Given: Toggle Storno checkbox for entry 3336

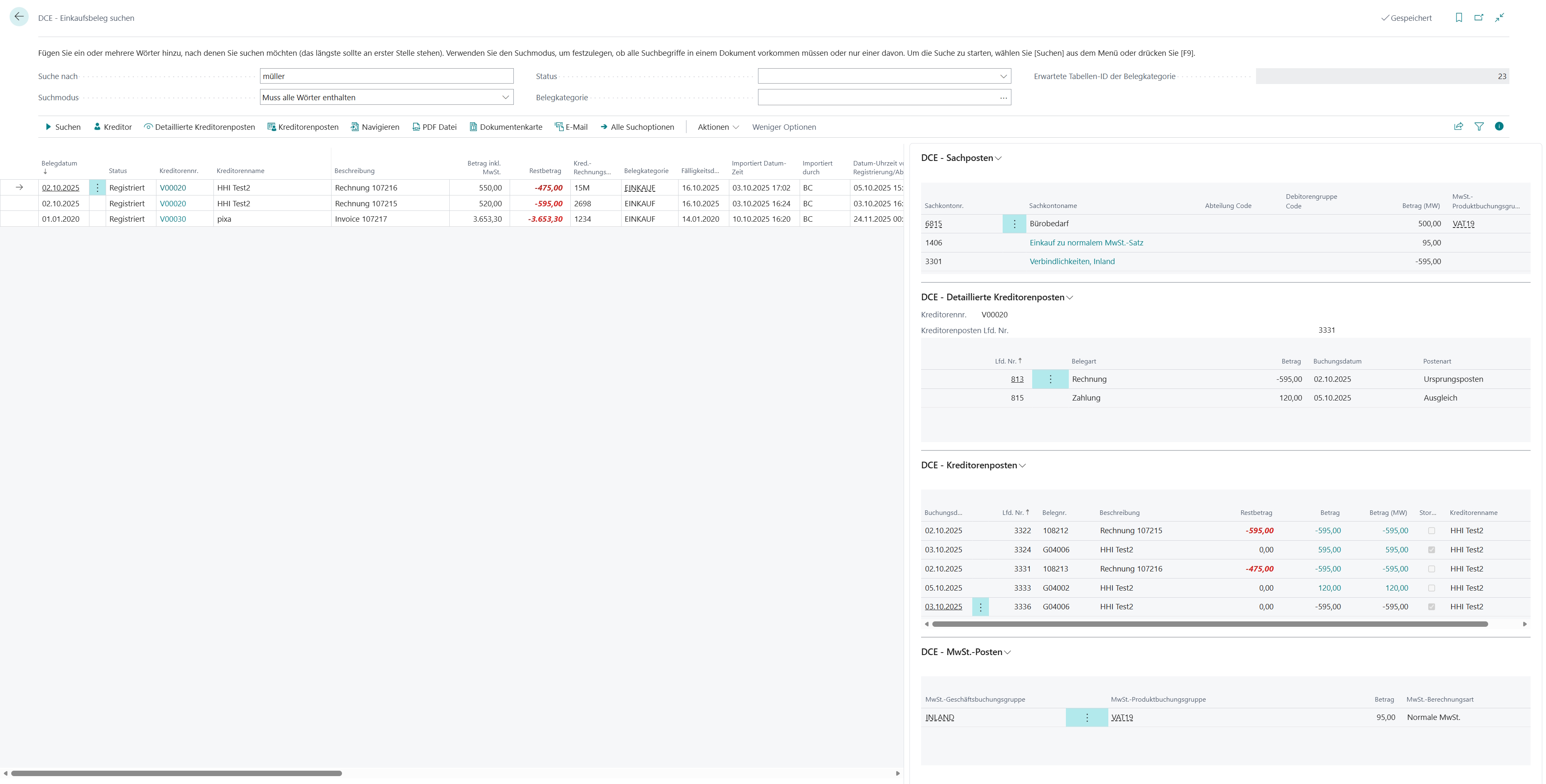Looking at the screenshot, I should point(1431,607).
